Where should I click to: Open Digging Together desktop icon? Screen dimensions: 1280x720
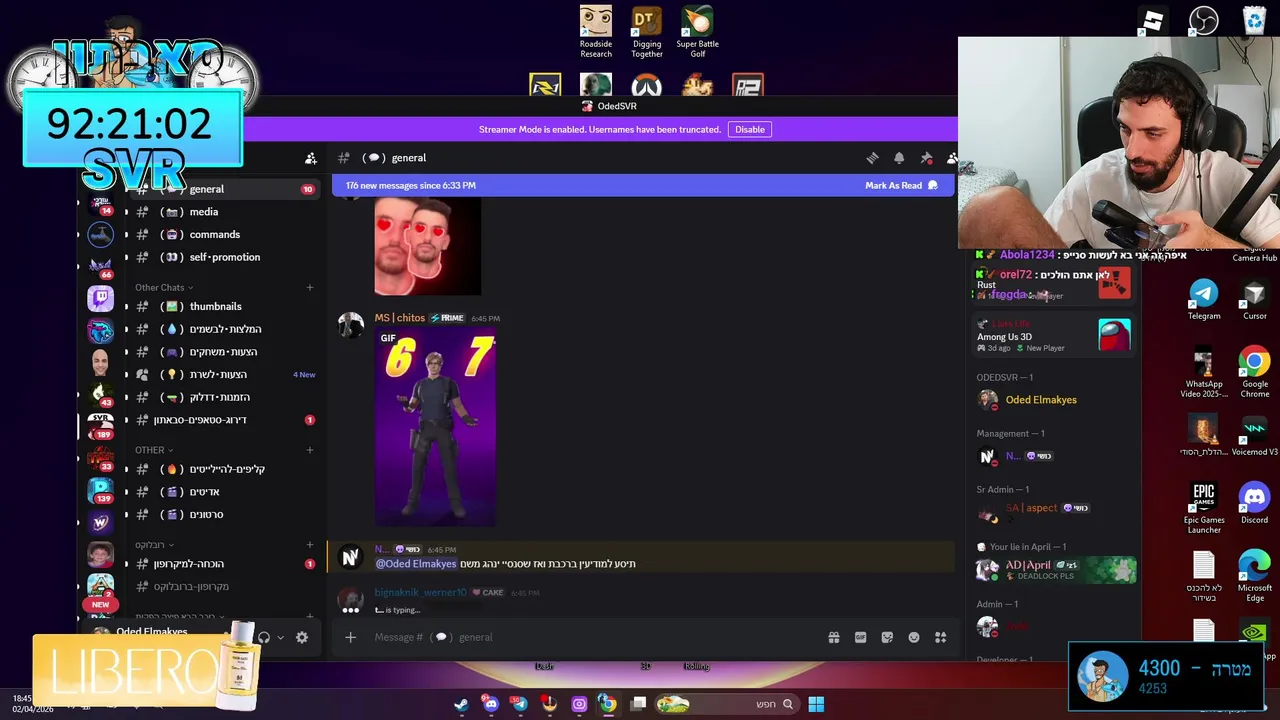646,32
